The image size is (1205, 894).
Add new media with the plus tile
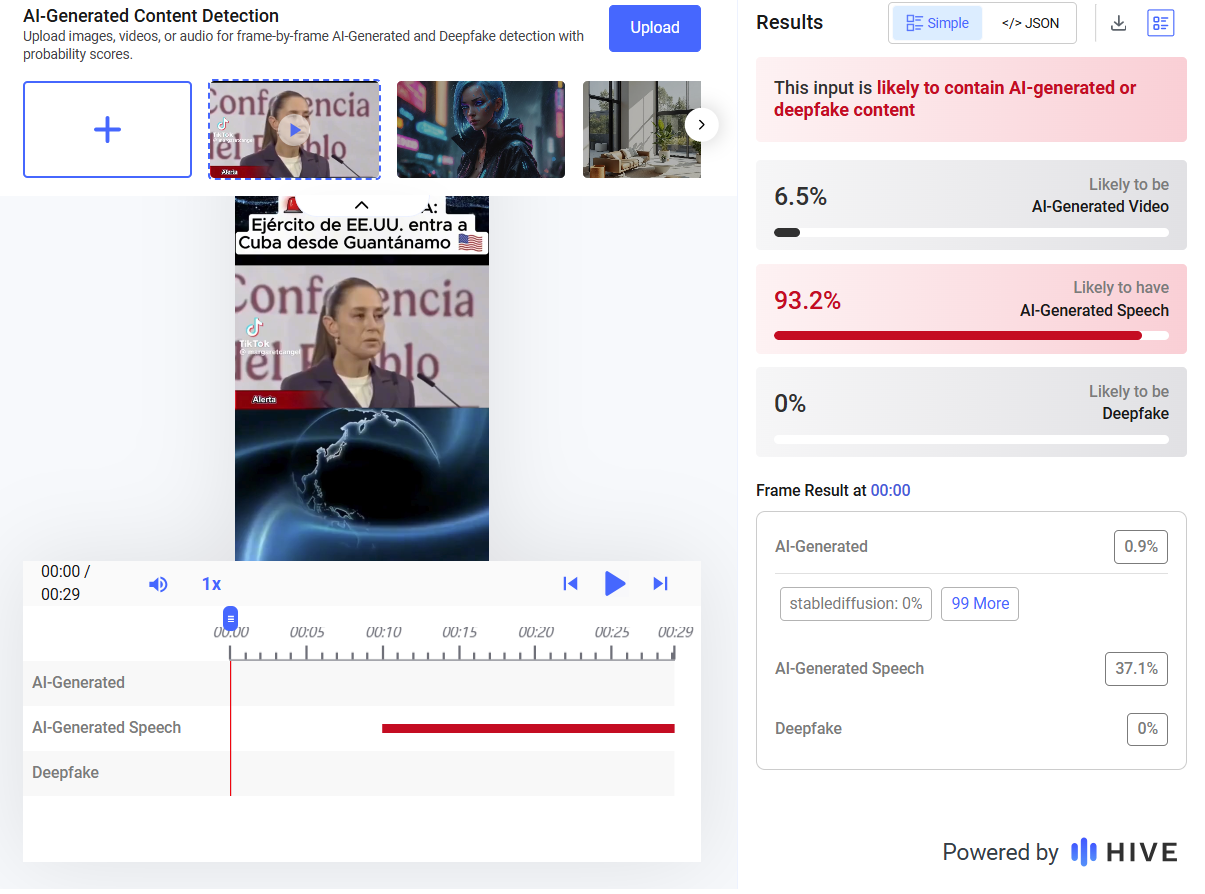[x=107, y=129]
